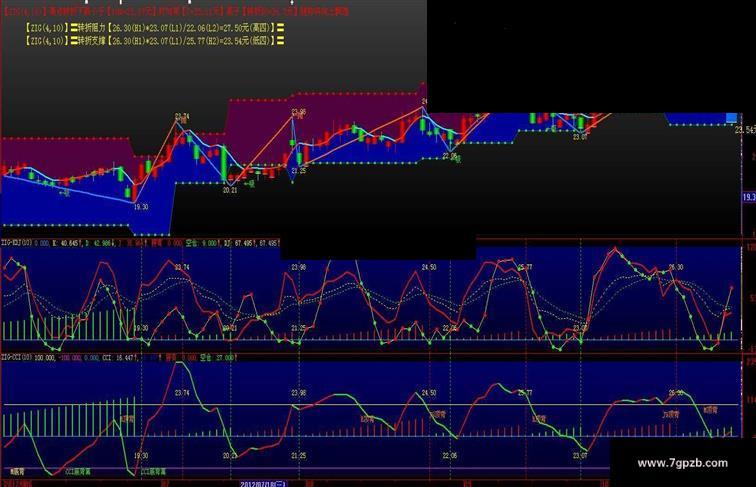Click the boxed 19.3 value on the right price axis

pyautogui.click(x=749, y=197)
